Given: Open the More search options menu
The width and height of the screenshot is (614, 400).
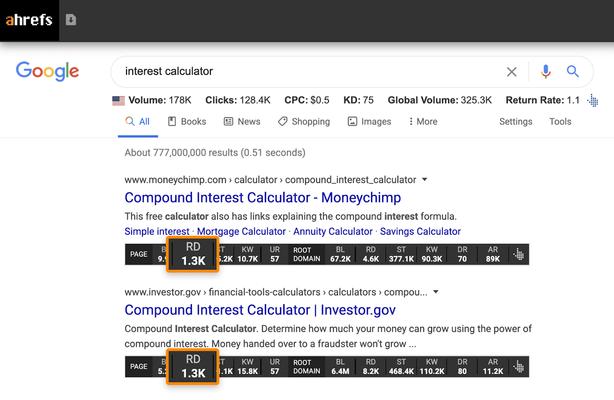Looking at the screenshot, I should 423,122.
